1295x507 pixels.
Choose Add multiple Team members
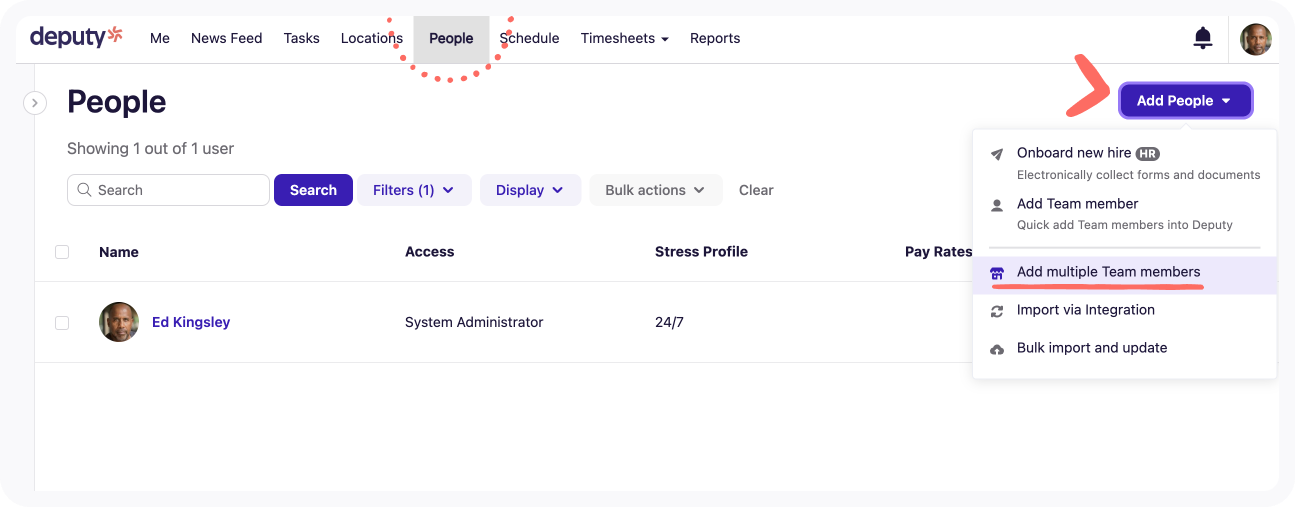[x=1125, y=273]
